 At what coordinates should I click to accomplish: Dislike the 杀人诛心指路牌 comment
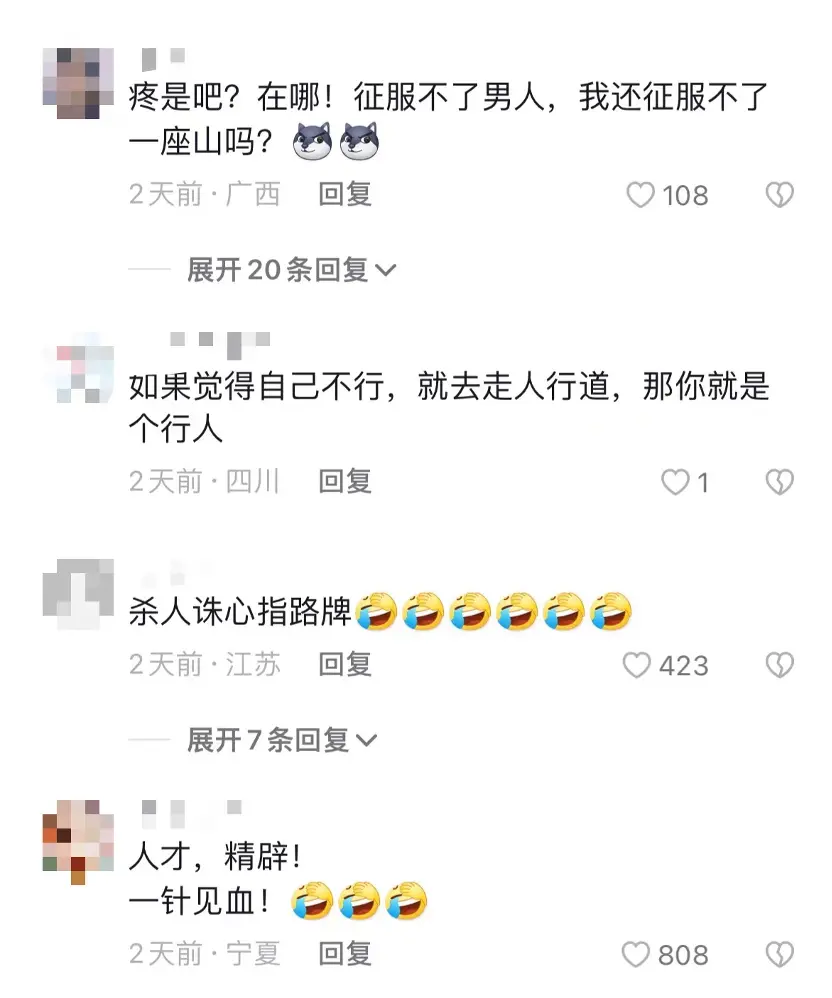(x=779, y=666)
